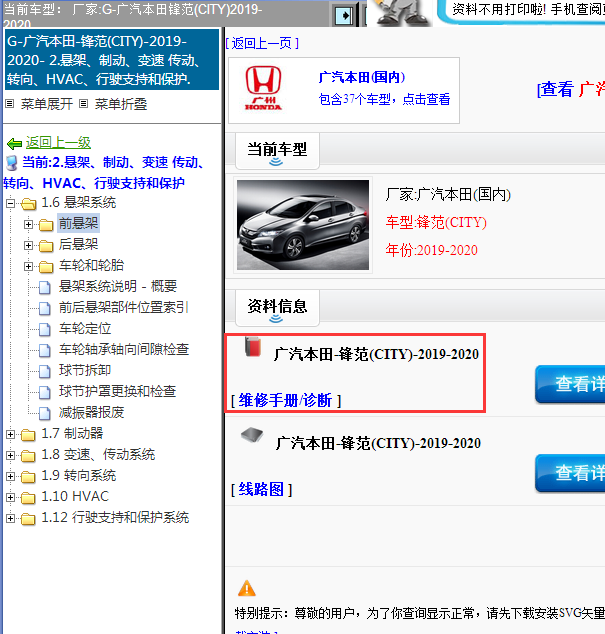
Task: Select the 1.10 HVAC label
Action: (75, 497)
